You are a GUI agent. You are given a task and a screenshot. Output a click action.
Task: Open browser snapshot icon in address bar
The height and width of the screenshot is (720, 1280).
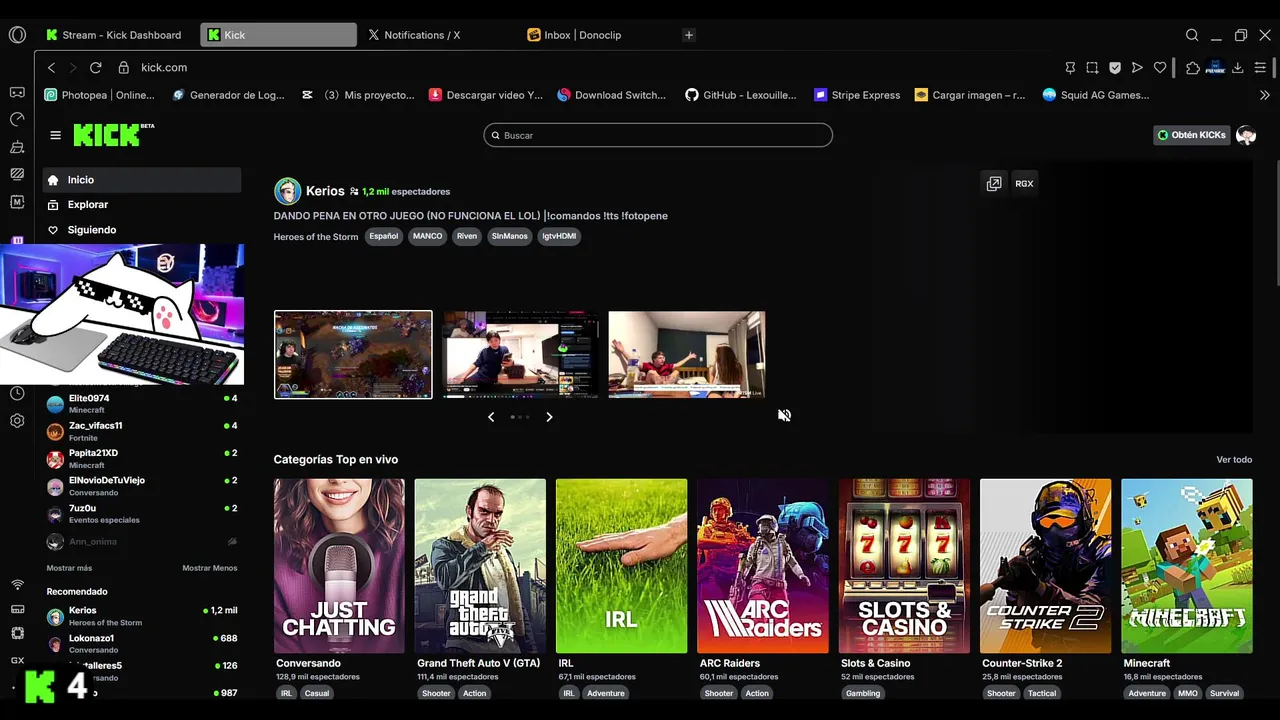1092,67
